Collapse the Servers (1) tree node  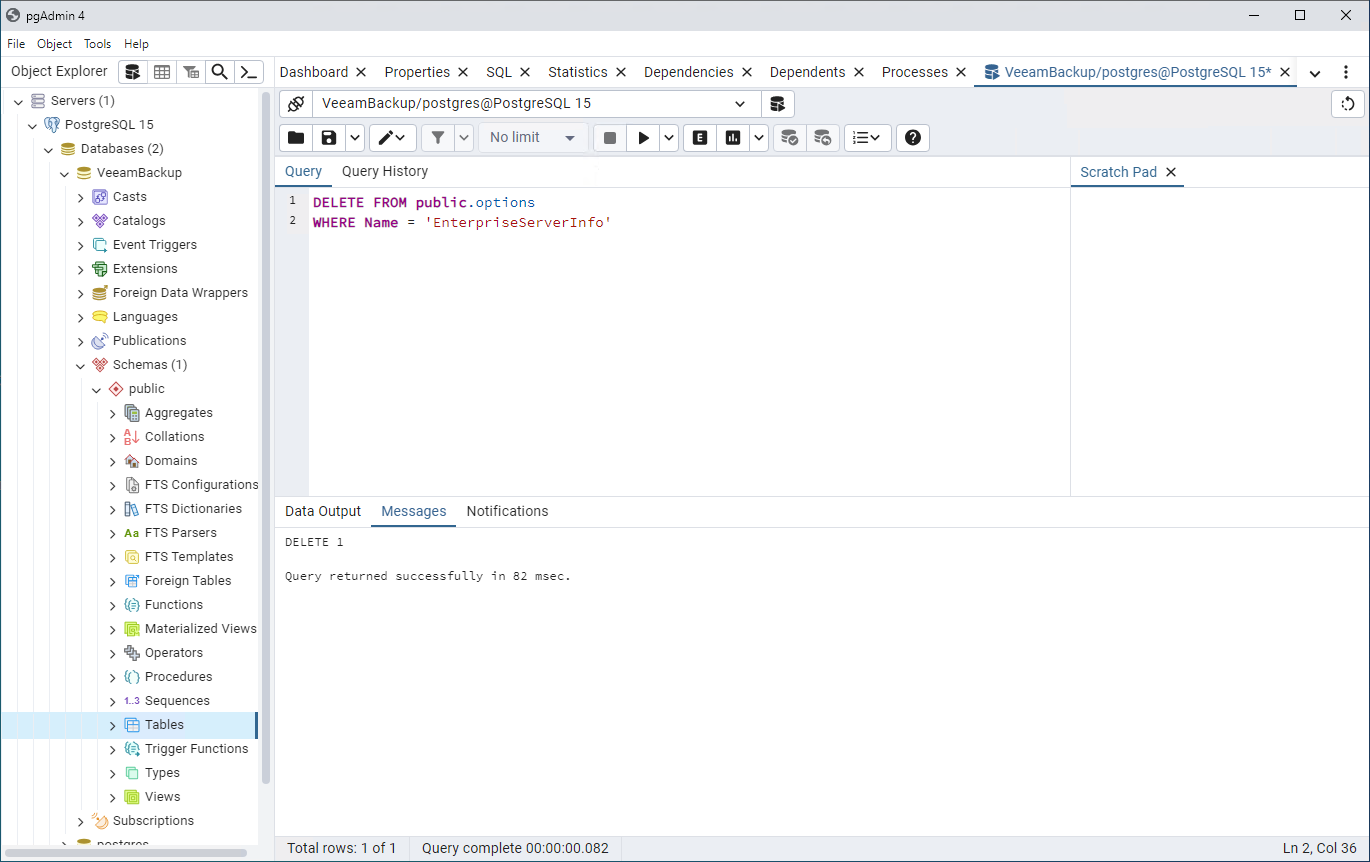pyautogui.click(x=18, y=101)
